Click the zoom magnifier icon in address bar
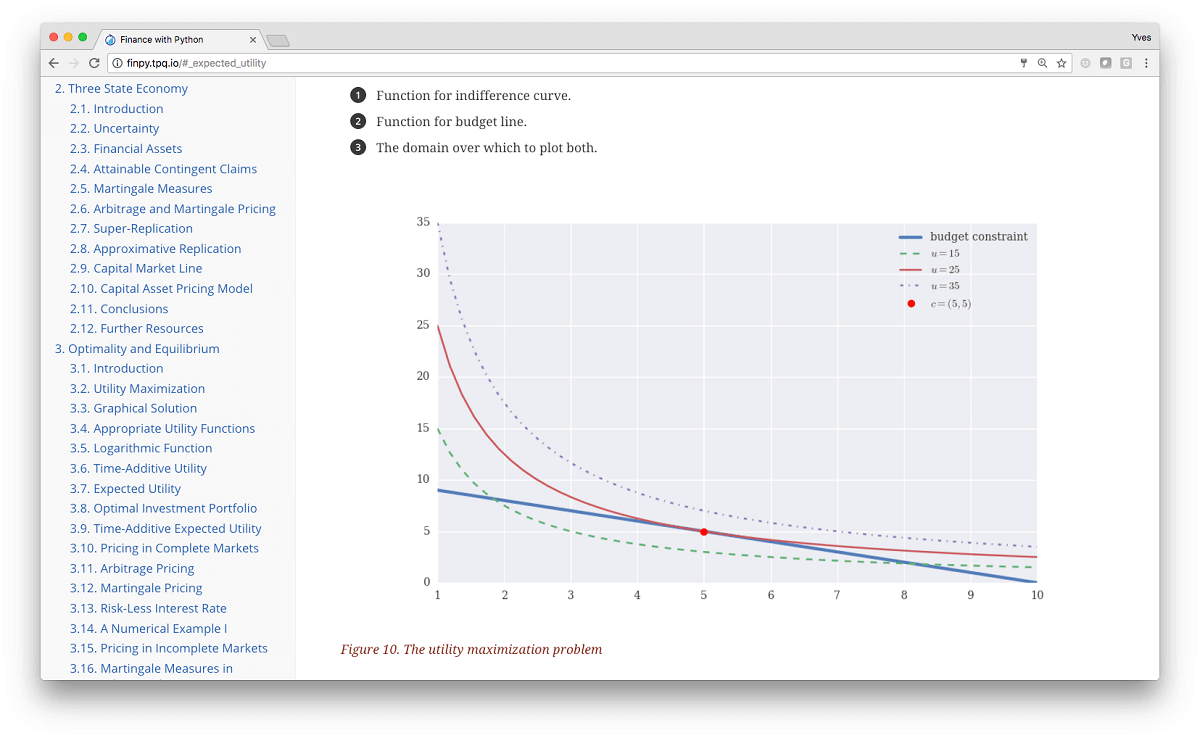This screenshot has width=1200, height=738. (x=1042, y=63)
